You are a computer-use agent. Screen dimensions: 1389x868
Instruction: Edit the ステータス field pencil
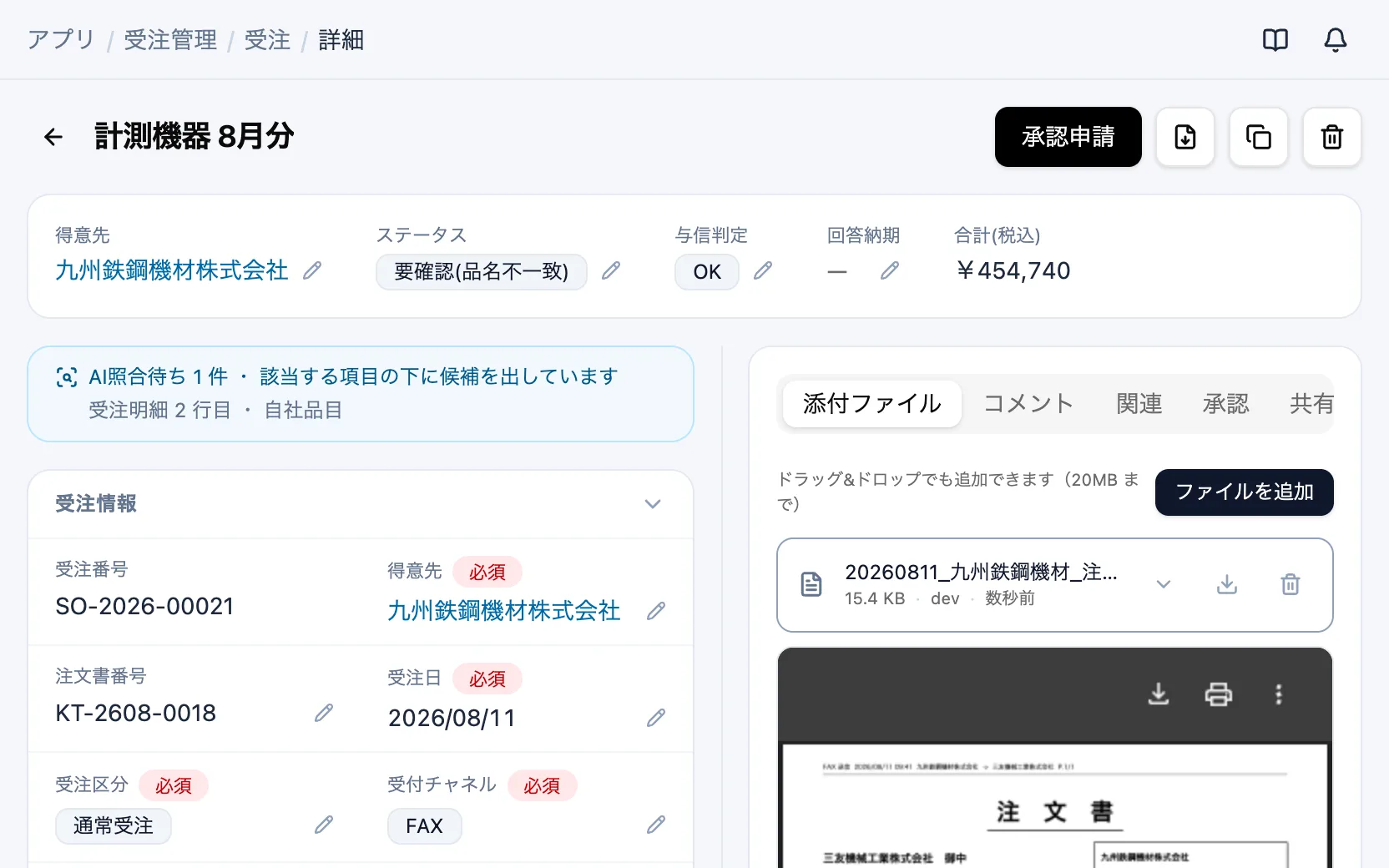coord(611,270)
